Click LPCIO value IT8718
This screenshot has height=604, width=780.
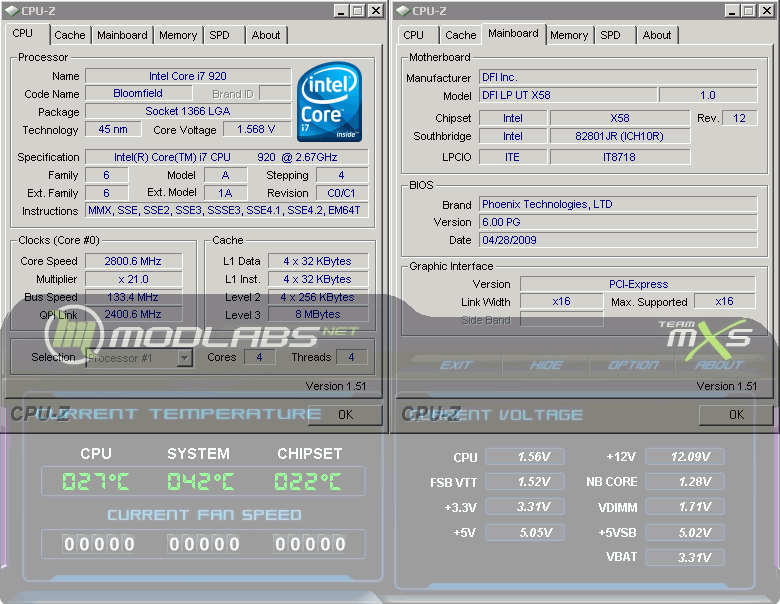(x=620, y=157)
